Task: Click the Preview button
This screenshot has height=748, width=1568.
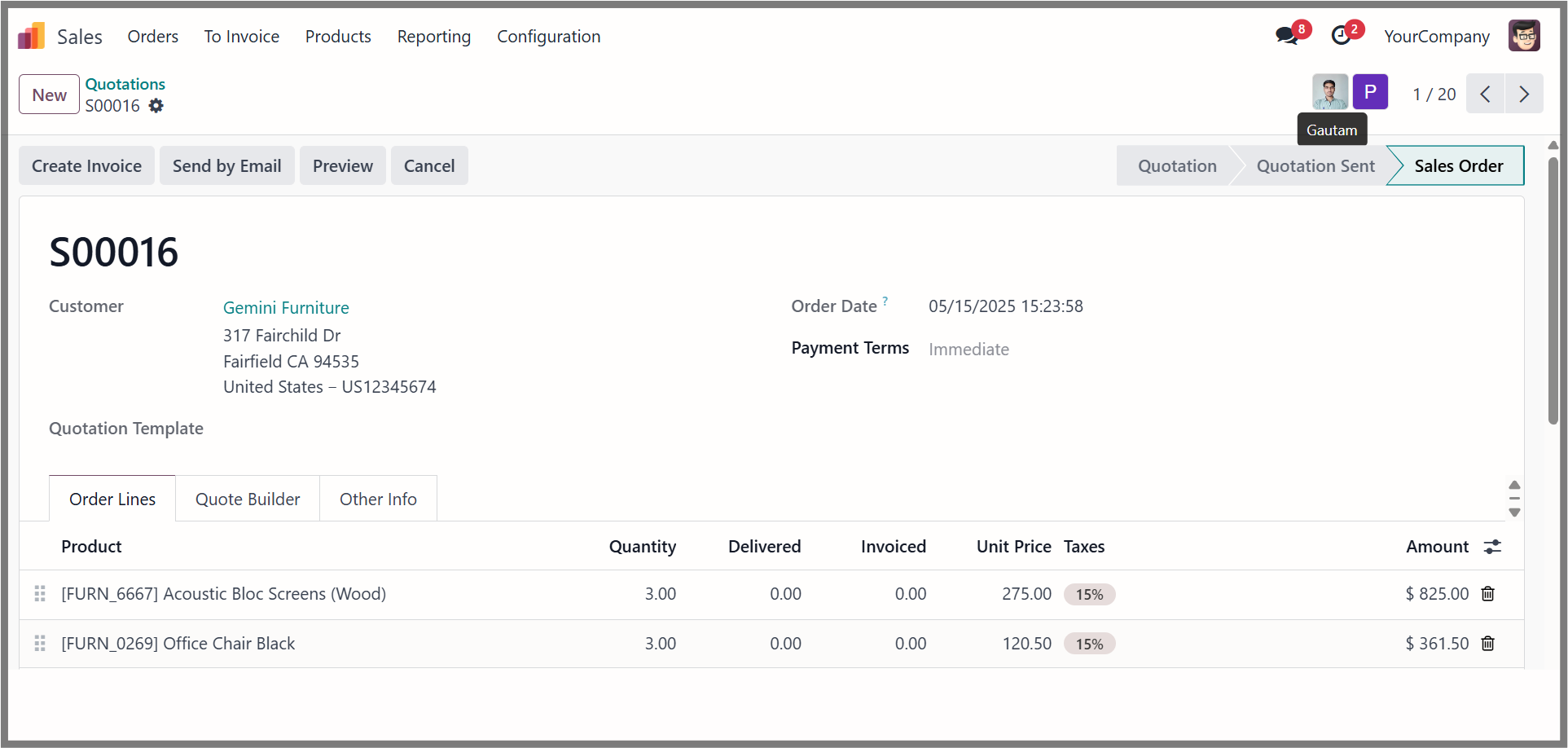Action: [x=343, y=165]
